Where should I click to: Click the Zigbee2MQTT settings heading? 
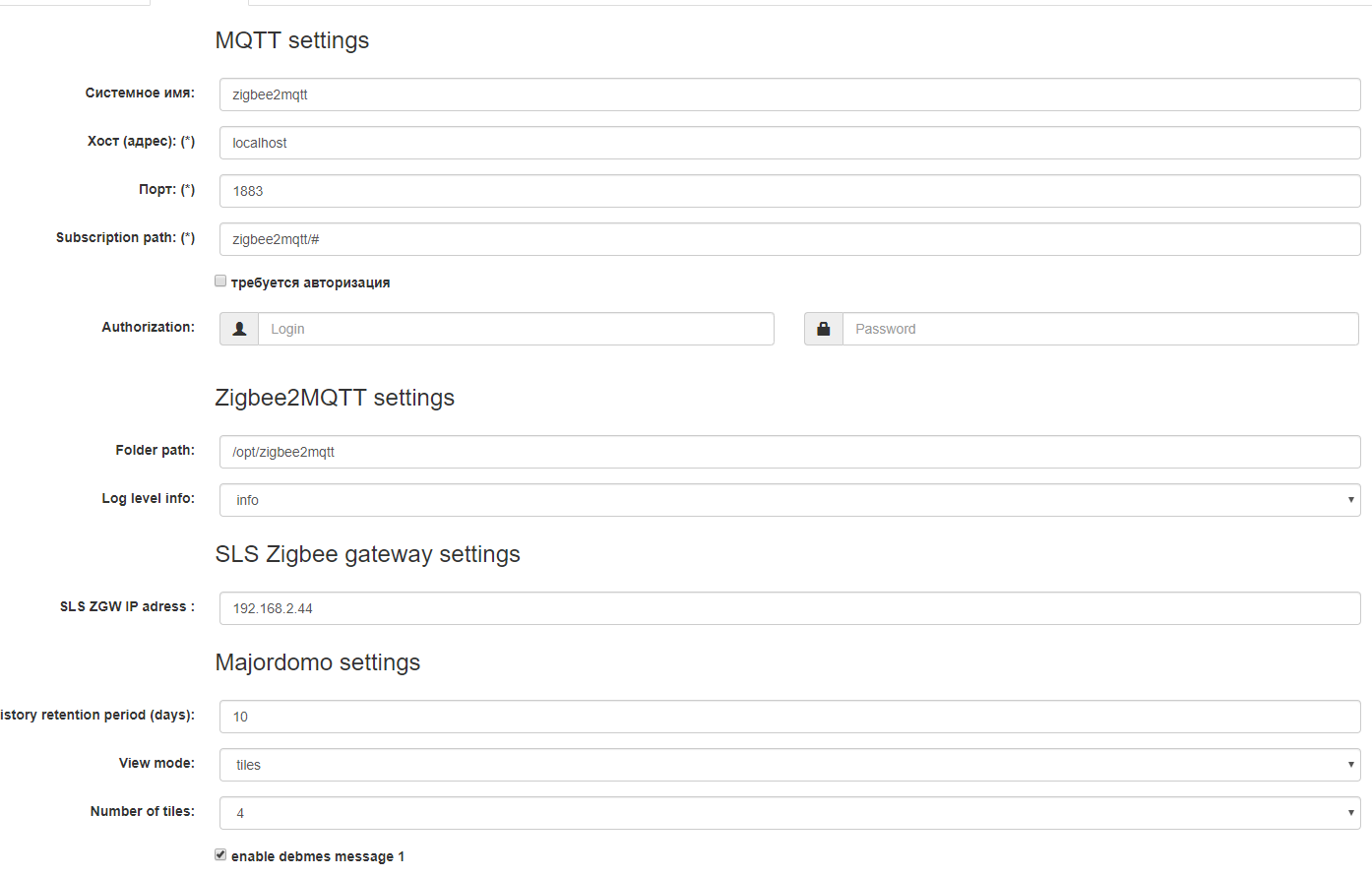(335, 398)
